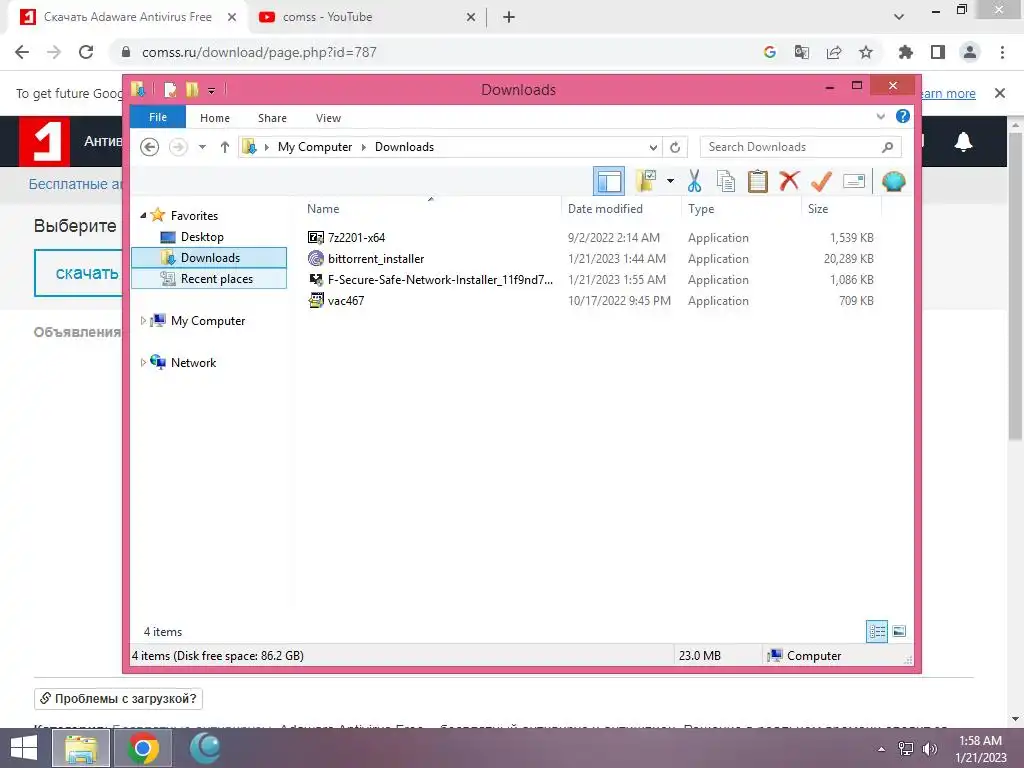Click Properties icon in Explorer title bar
1024x768 pixels.
[x=170, y=89]
